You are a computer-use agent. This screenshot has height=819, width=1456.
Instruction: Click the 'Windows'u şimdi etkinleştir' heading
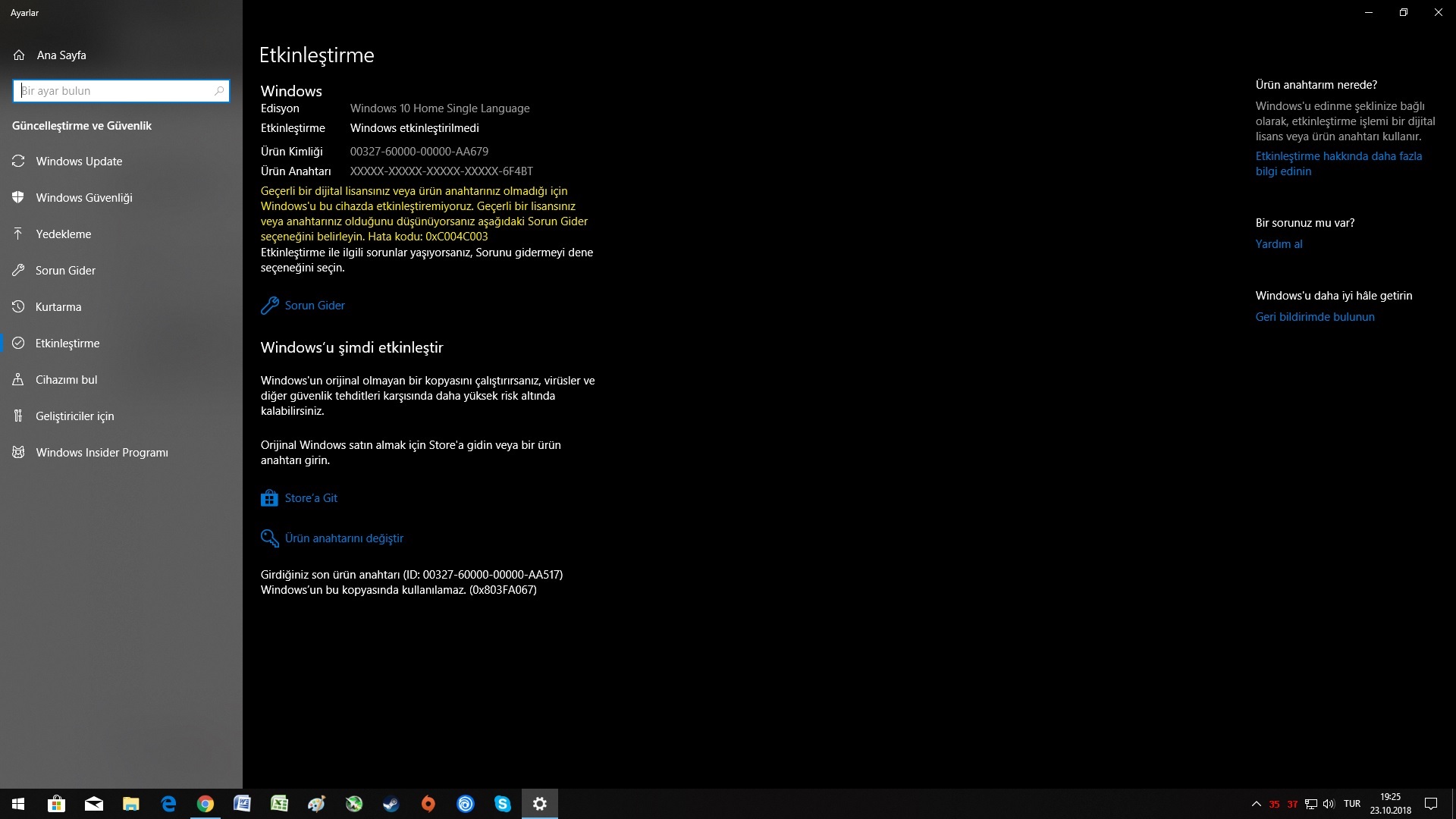coord(352,347)
